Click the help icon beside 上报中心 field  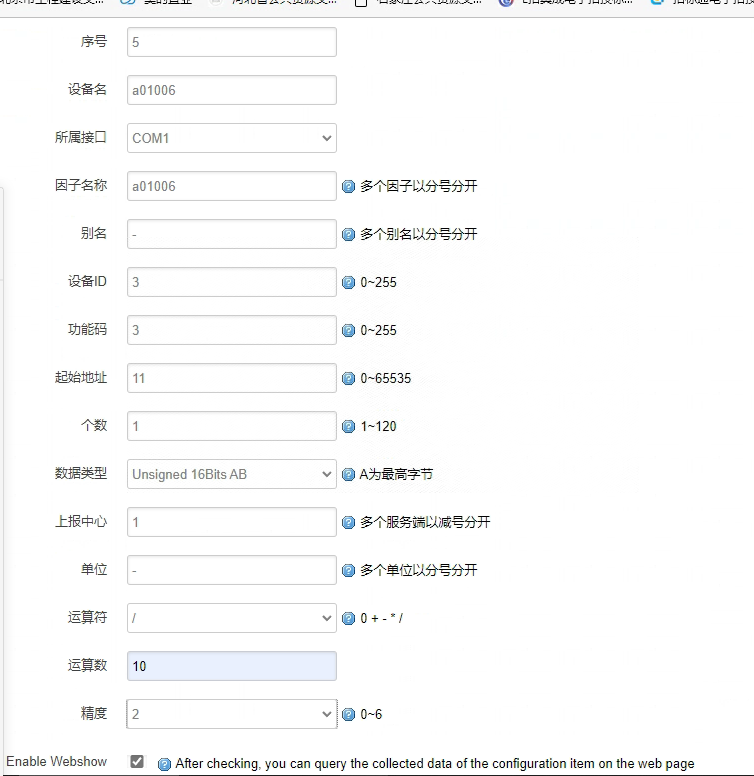349,523
